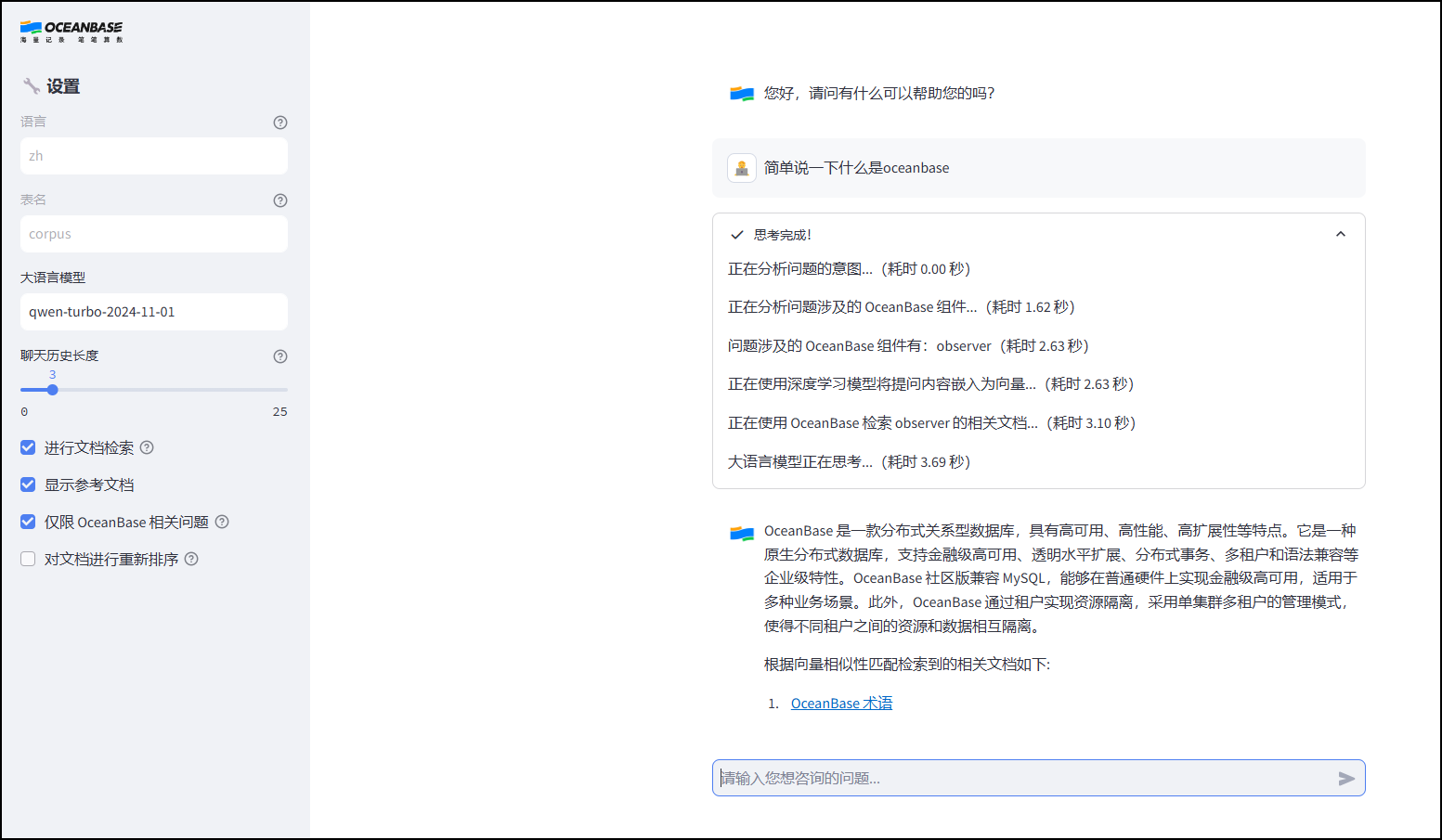The image size is (1442, 840).
Task: Click the checkmark icon next to 思考完成
Action: pyautogui.click(x=737, y=235)
